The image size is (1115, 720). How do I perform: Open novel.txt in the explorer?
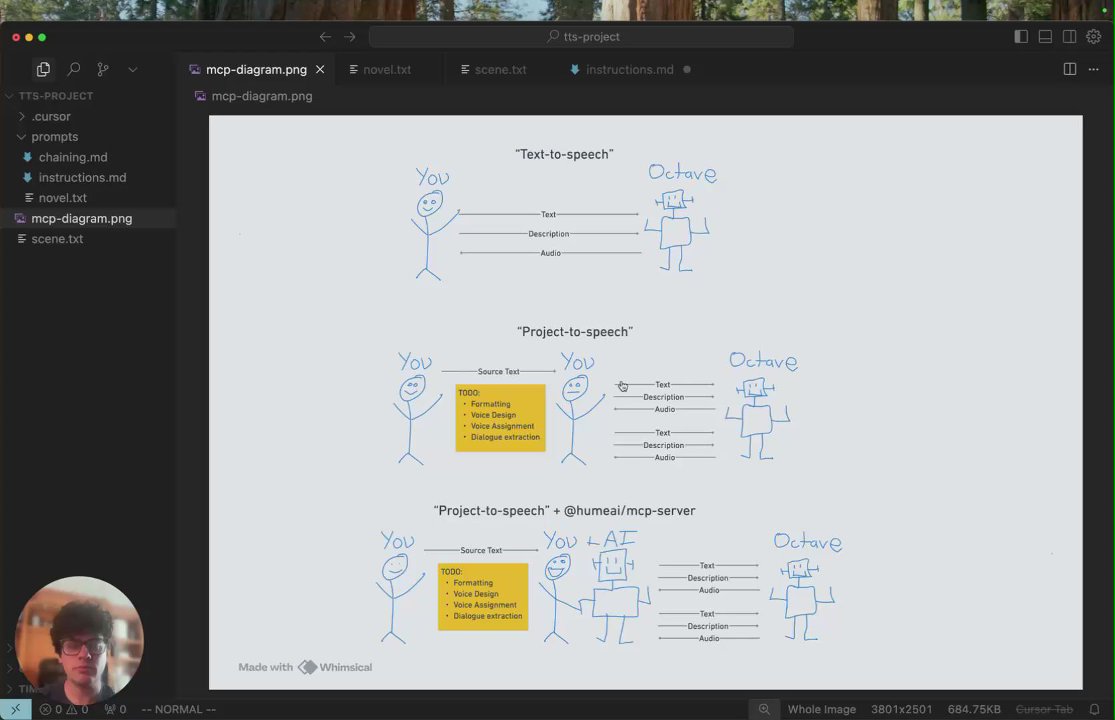click(x=63, y=198)
